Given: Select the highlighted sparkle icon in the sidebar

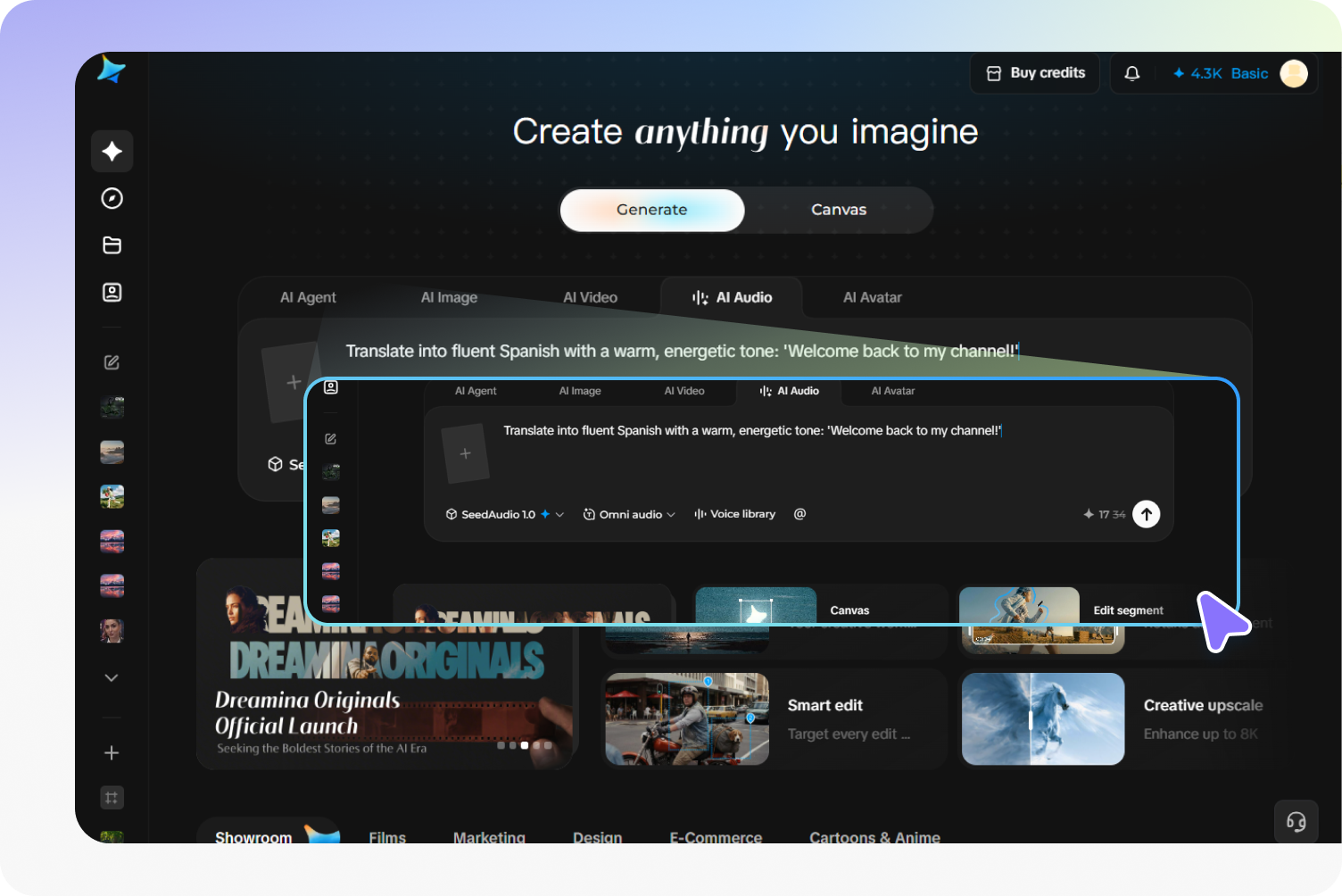Looking at the screenshot, I should point(112,152).
